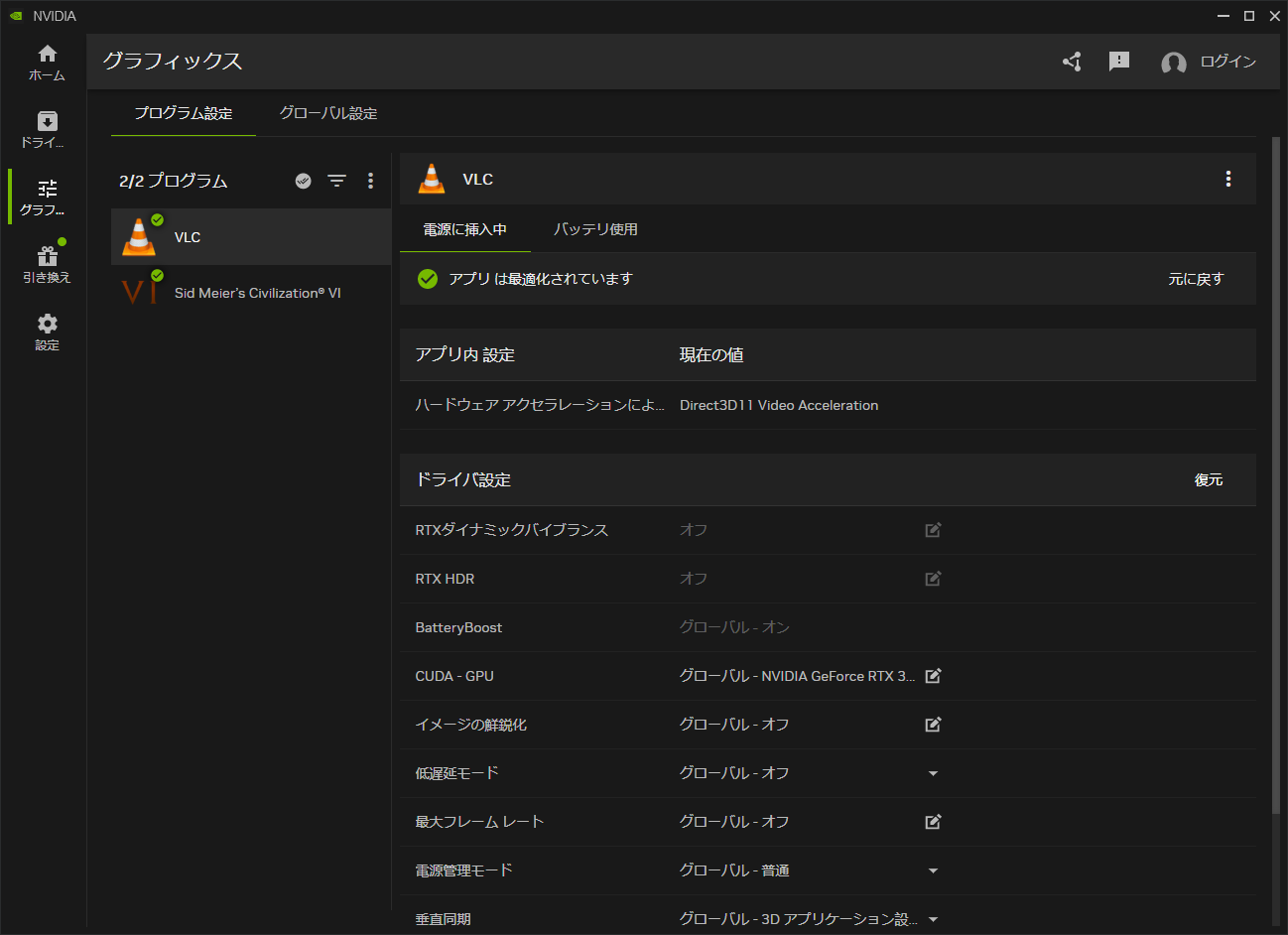Click the アプリは最適化されています status text
This screenshot has width=1288, height=935.
541,279
